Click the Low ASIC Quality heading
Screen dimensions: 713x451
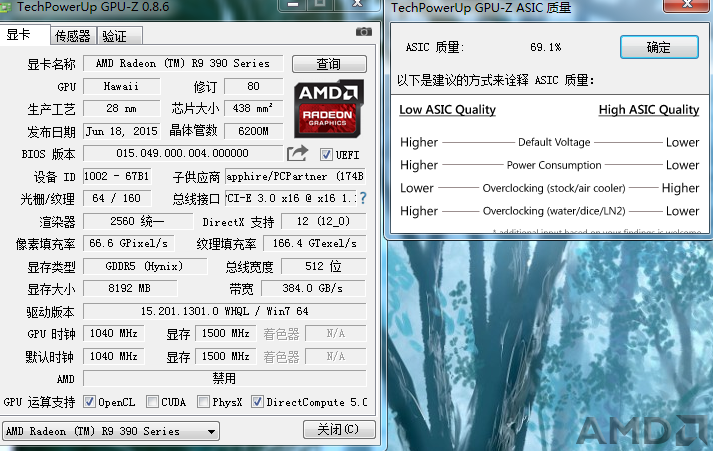[447, 110]
